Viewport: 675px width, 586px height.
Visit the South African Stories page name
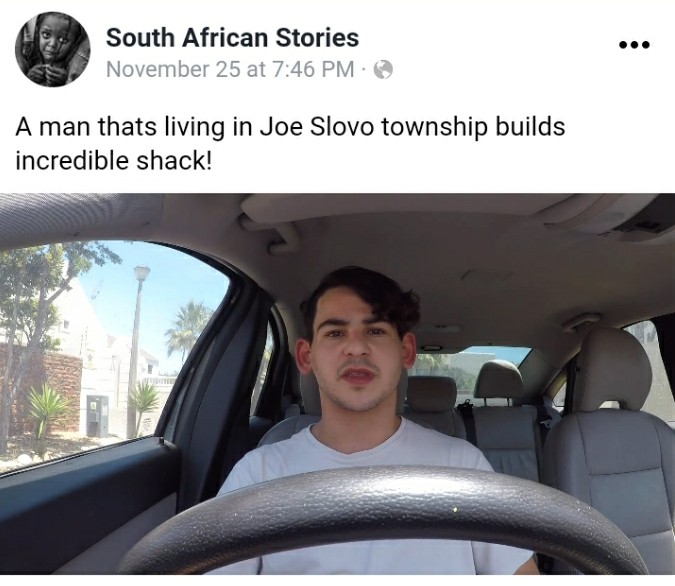(x=232, y=37)
